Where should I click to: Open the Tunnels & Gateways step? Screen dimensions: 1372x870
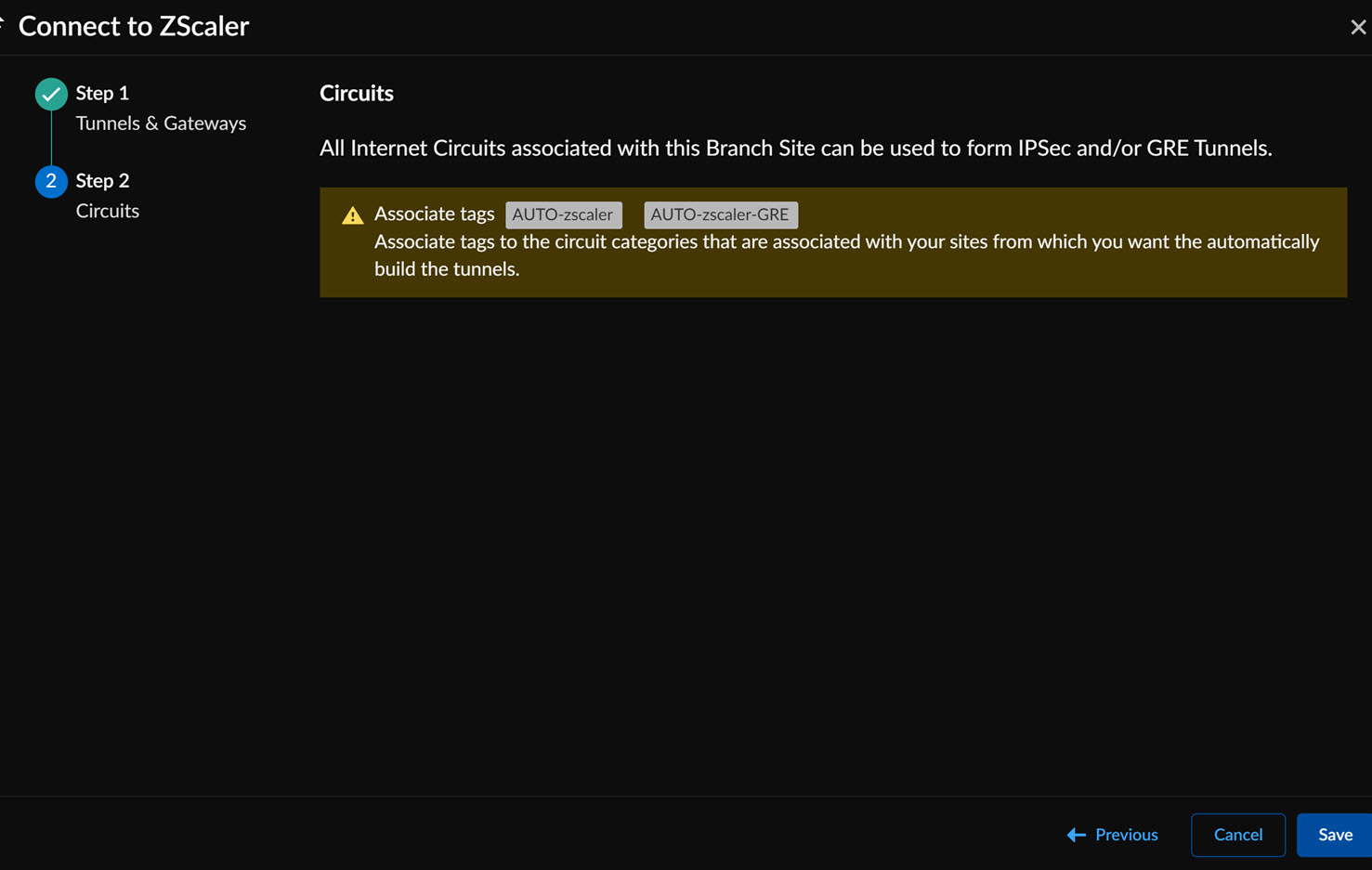pyautogui.click(x=161, y=123)
